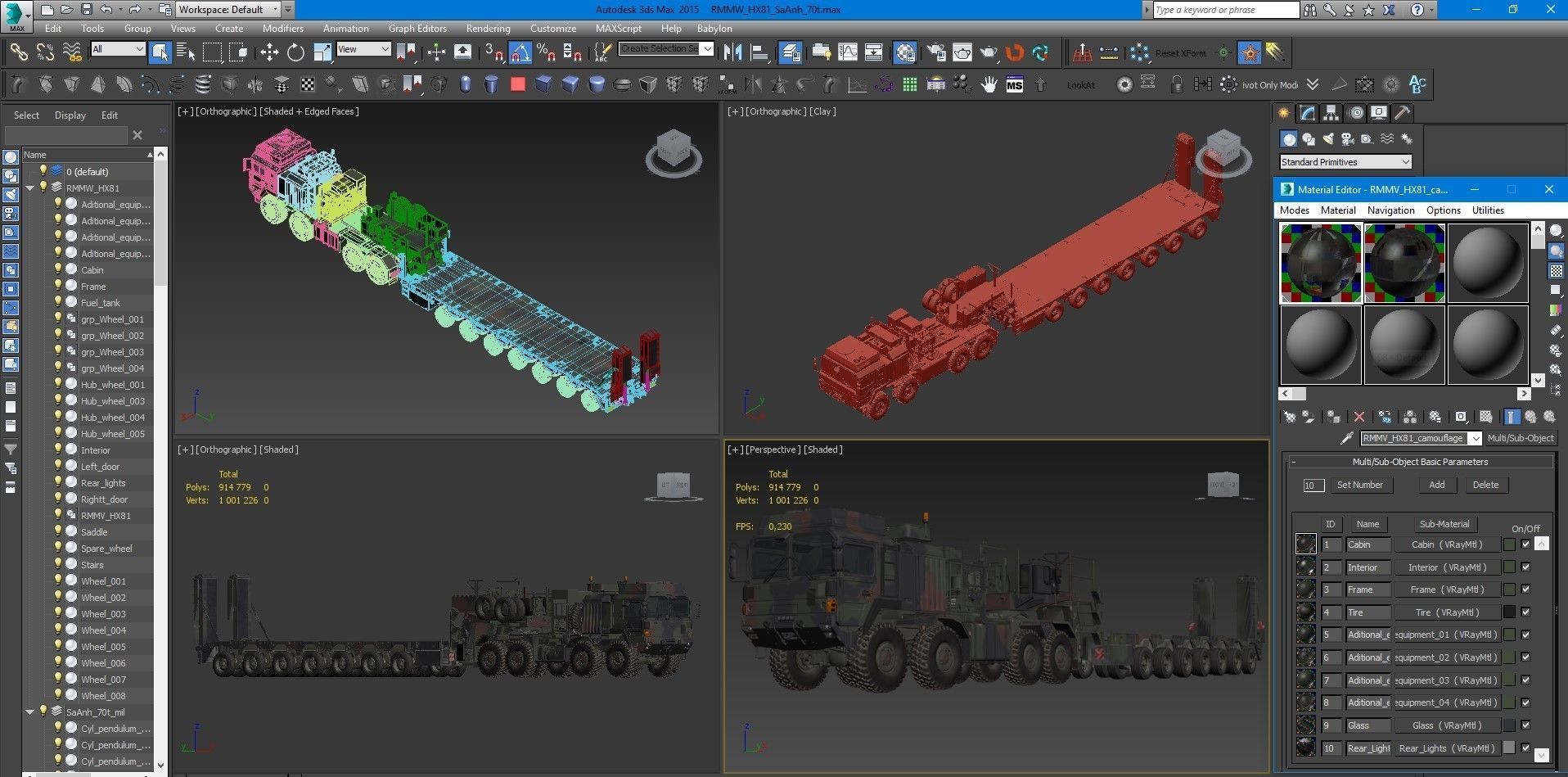The image size is (1568, 777).
Task: Click the Set Number button
Action: (1360, 485)
